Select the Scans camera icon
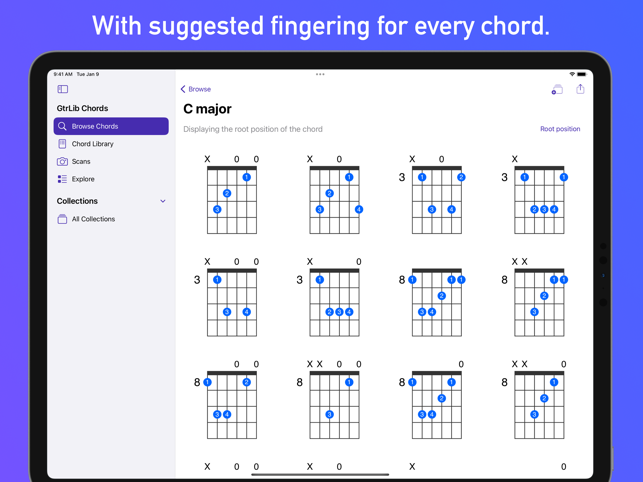 click(62, 162)
